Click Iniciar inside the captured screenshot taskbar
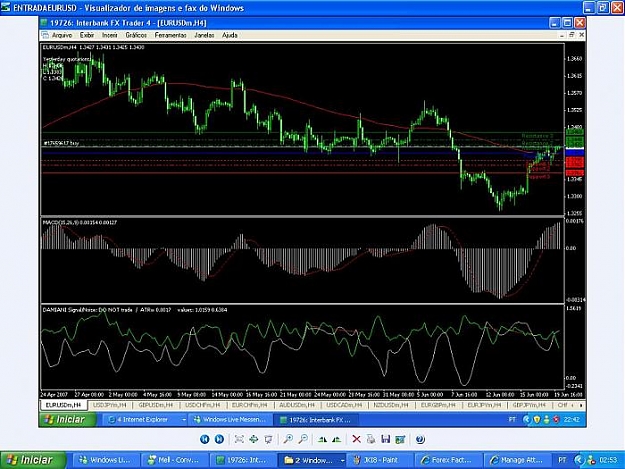 (x=67, y=419)
